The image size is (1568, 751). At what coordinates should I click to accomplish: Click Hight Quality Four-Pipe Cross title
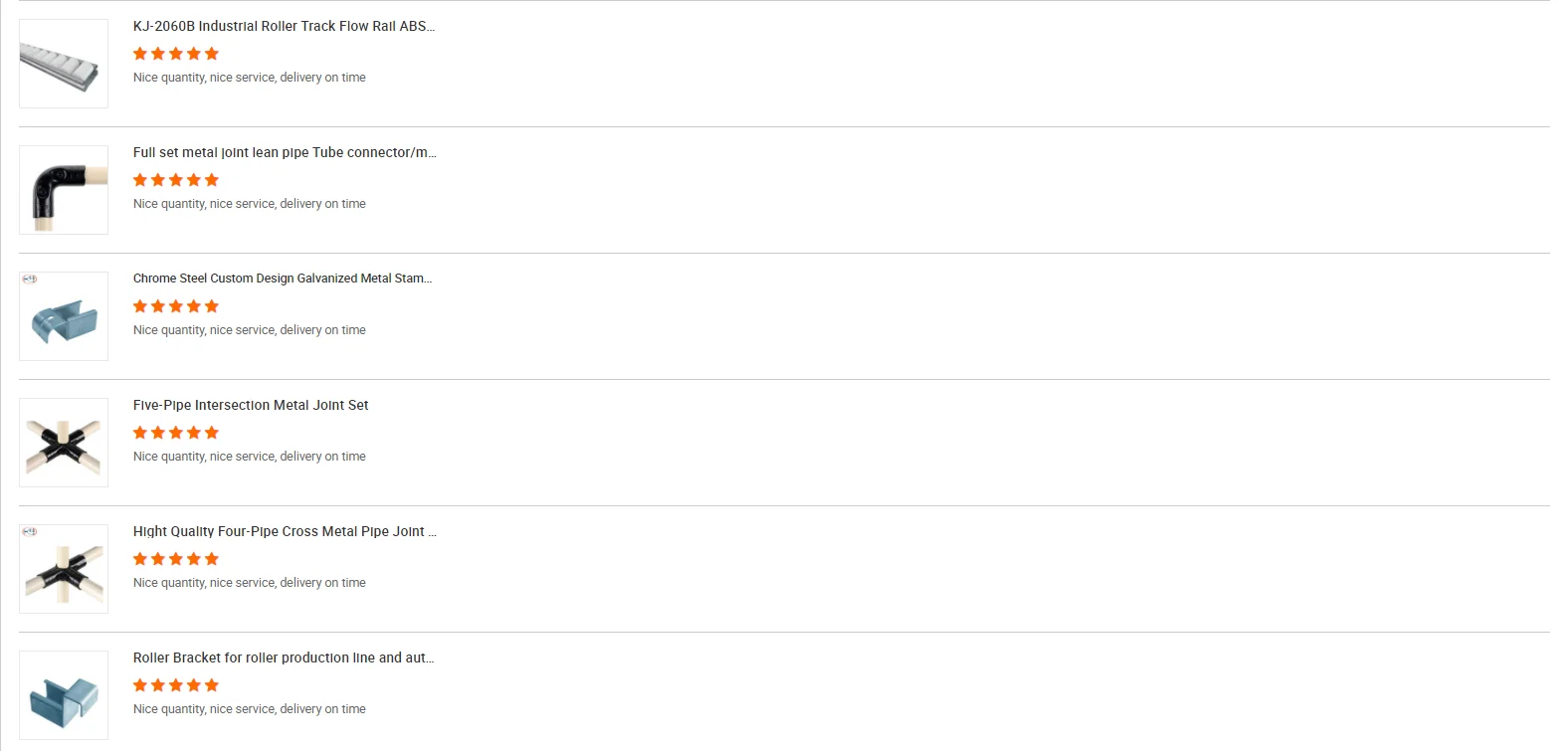coord(285,532)
